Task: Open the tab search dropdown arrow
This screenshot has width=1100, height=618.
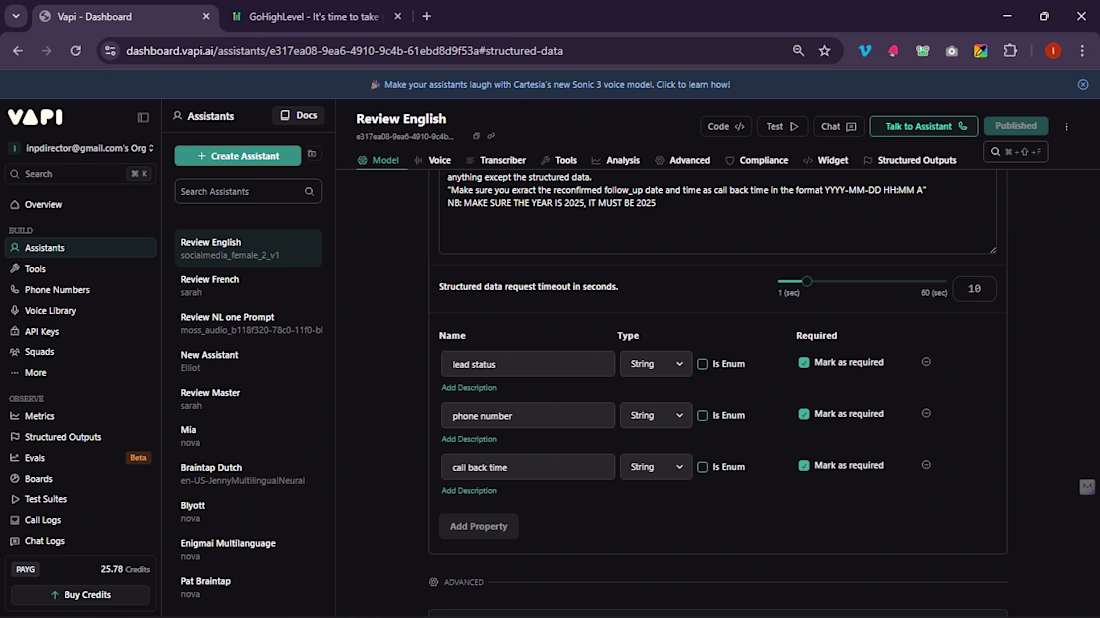Action: coord(15,15)
